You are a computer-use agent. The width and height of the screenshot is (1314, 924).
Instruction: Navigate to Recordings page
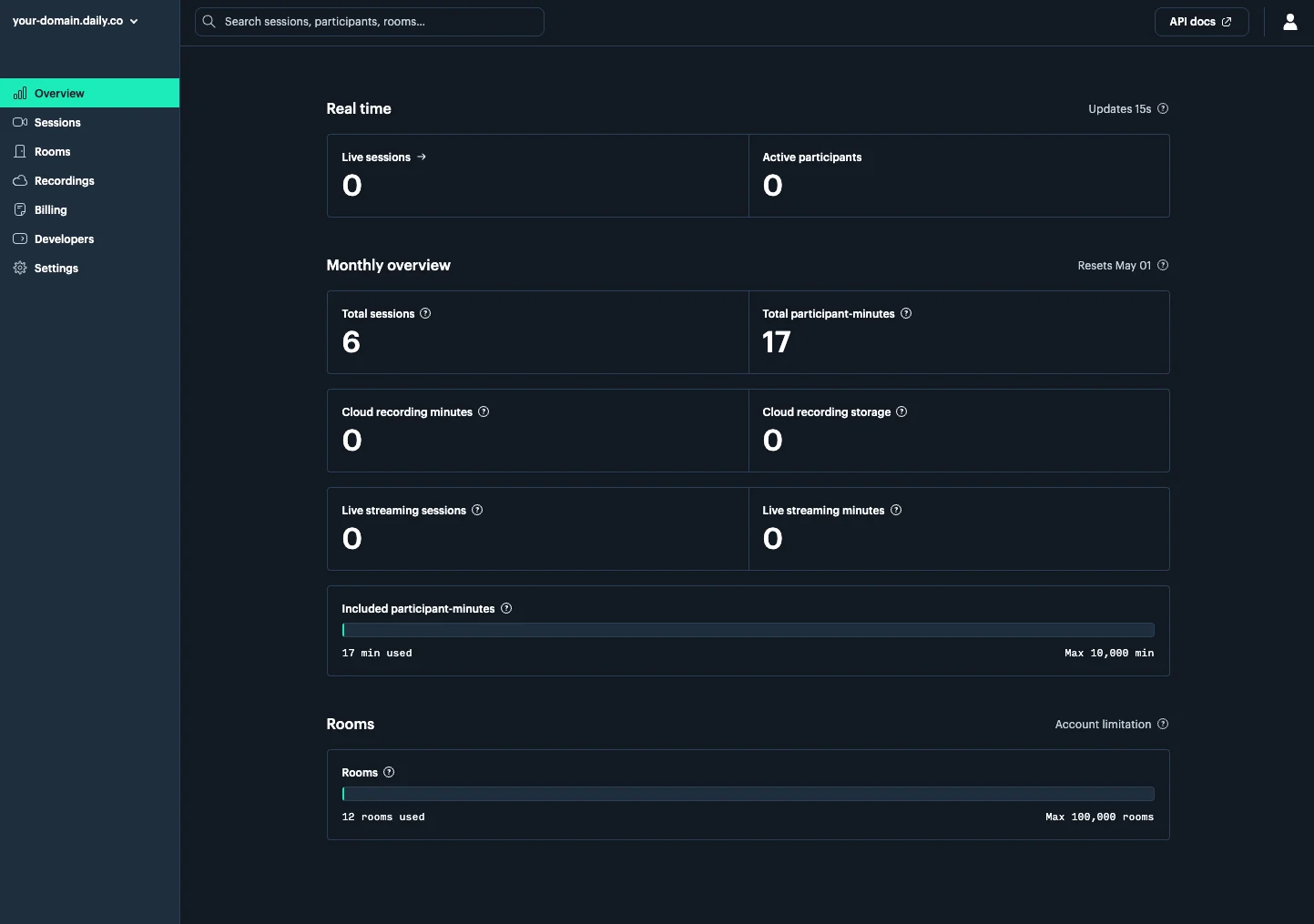pos(89,180)
